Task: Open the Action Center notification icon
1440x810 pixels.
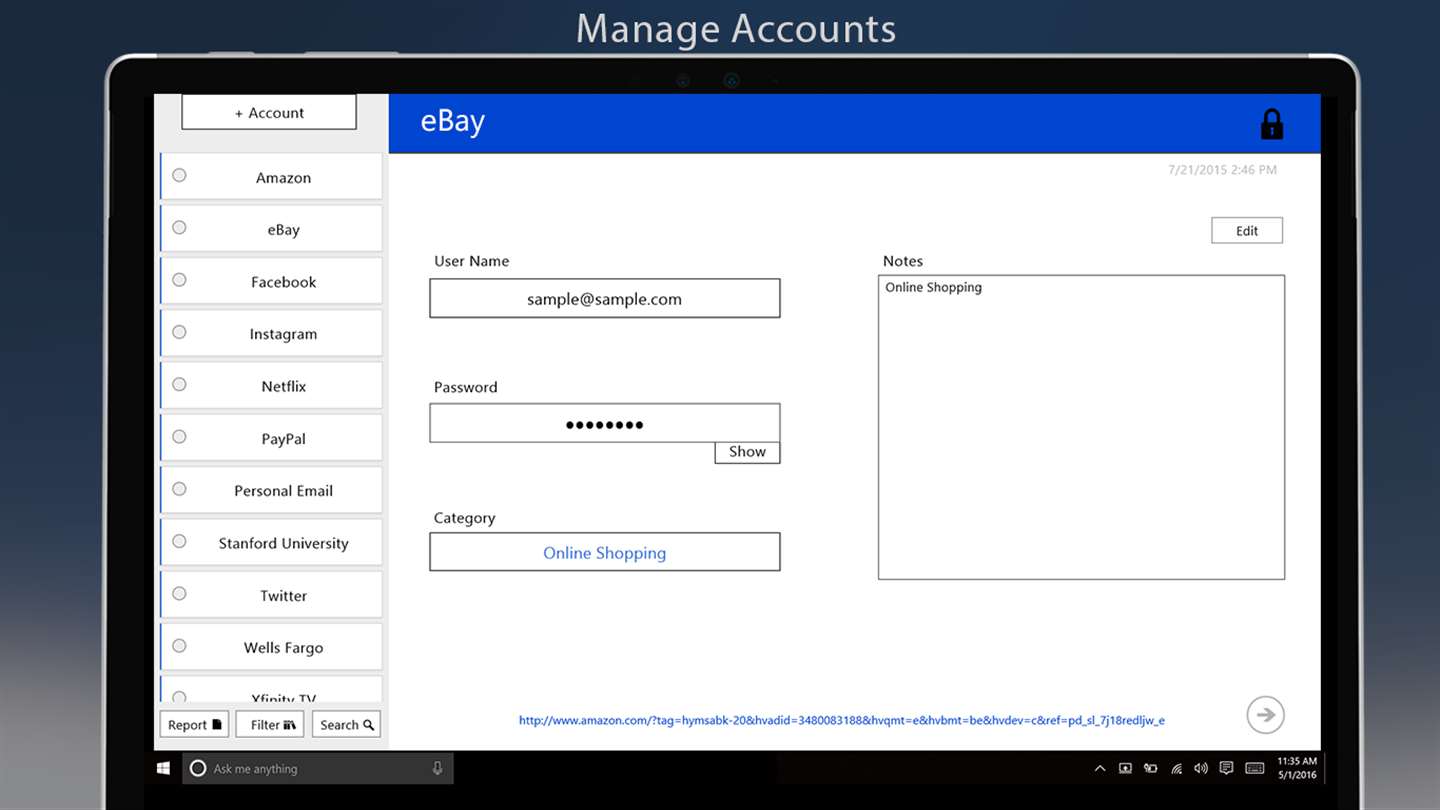Action: click(x=1227, y=768)
